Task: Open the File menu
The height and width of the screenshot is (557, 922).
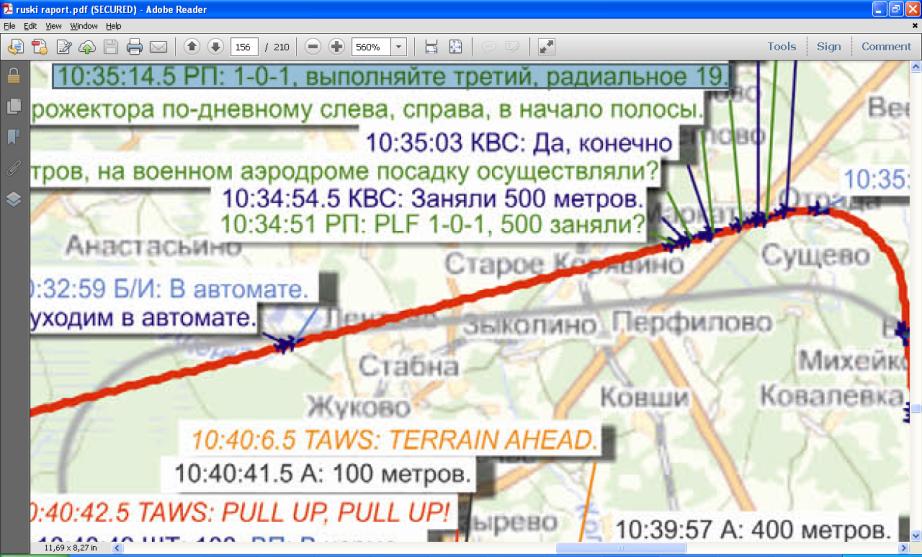Action: tap(9, 26)
